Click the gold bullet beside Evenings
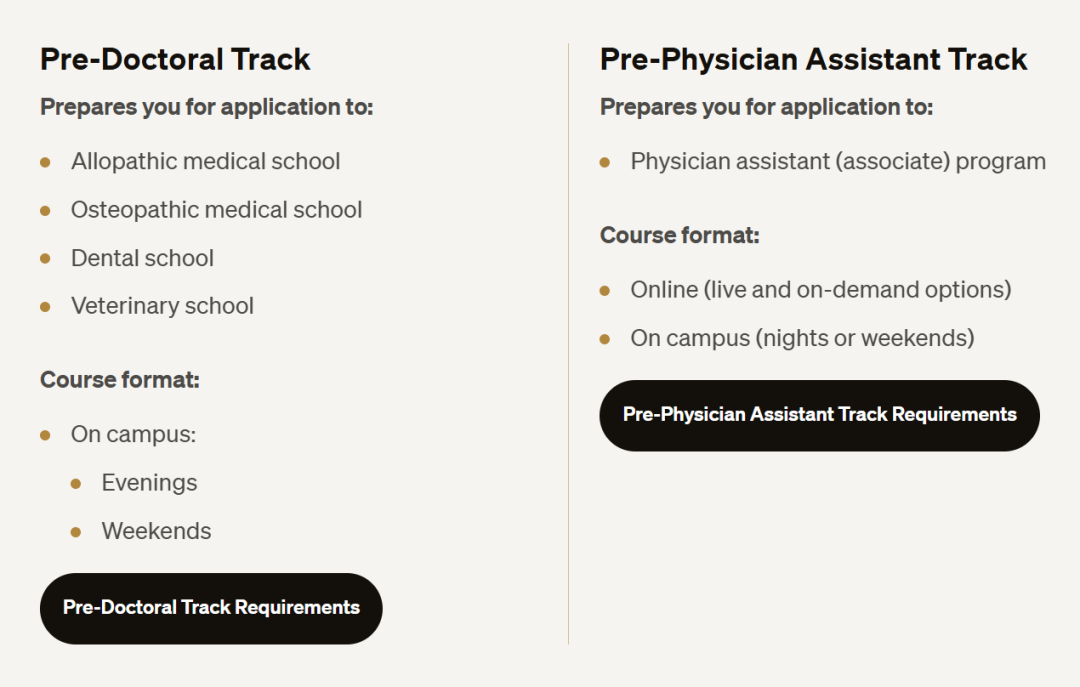Image resolution: width=1080 pixels, height=687 pixels. pos(76,484)
